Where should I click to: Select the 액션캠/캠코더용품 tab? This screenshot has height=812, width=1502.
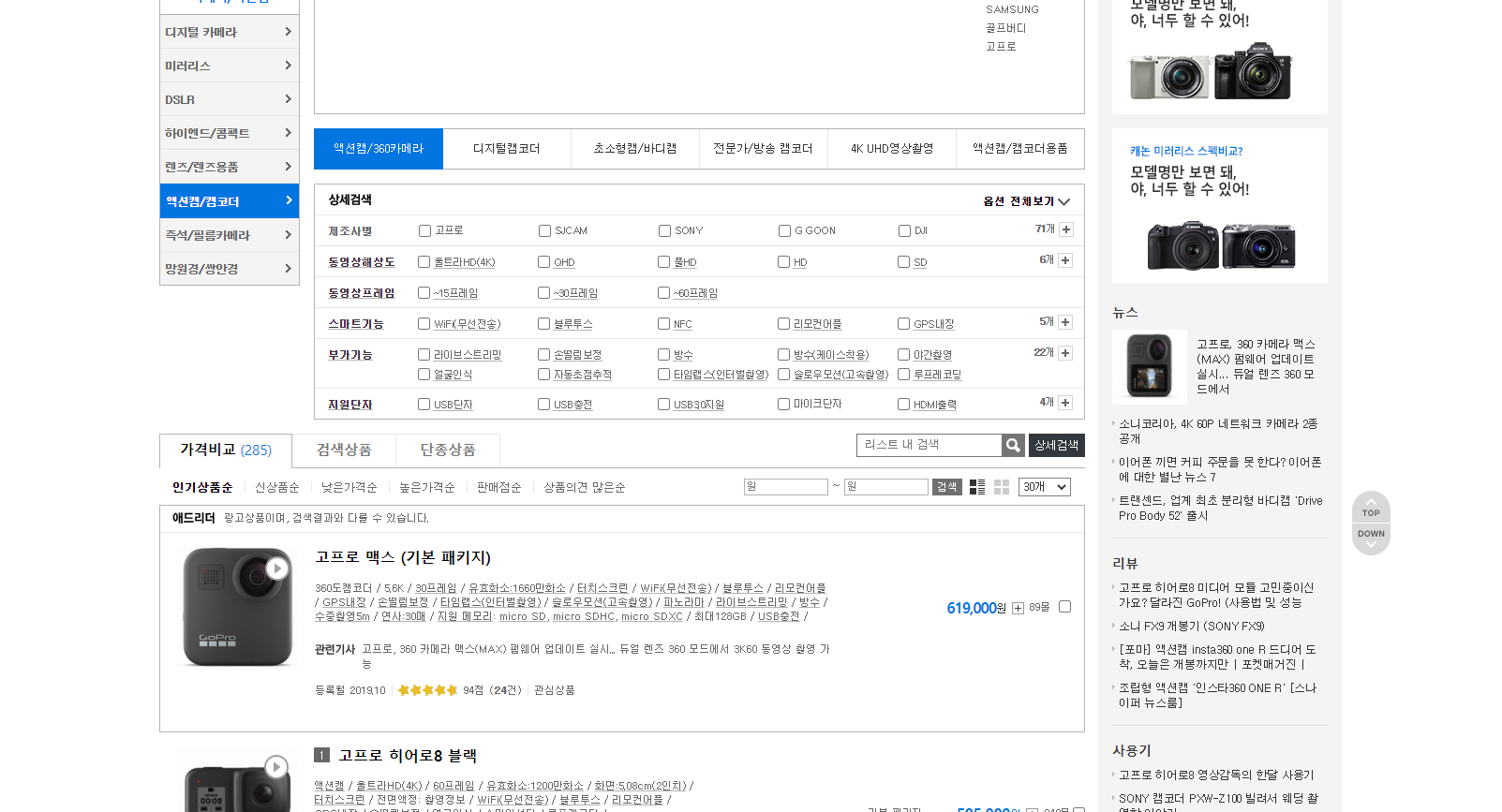coord(1020,149)
